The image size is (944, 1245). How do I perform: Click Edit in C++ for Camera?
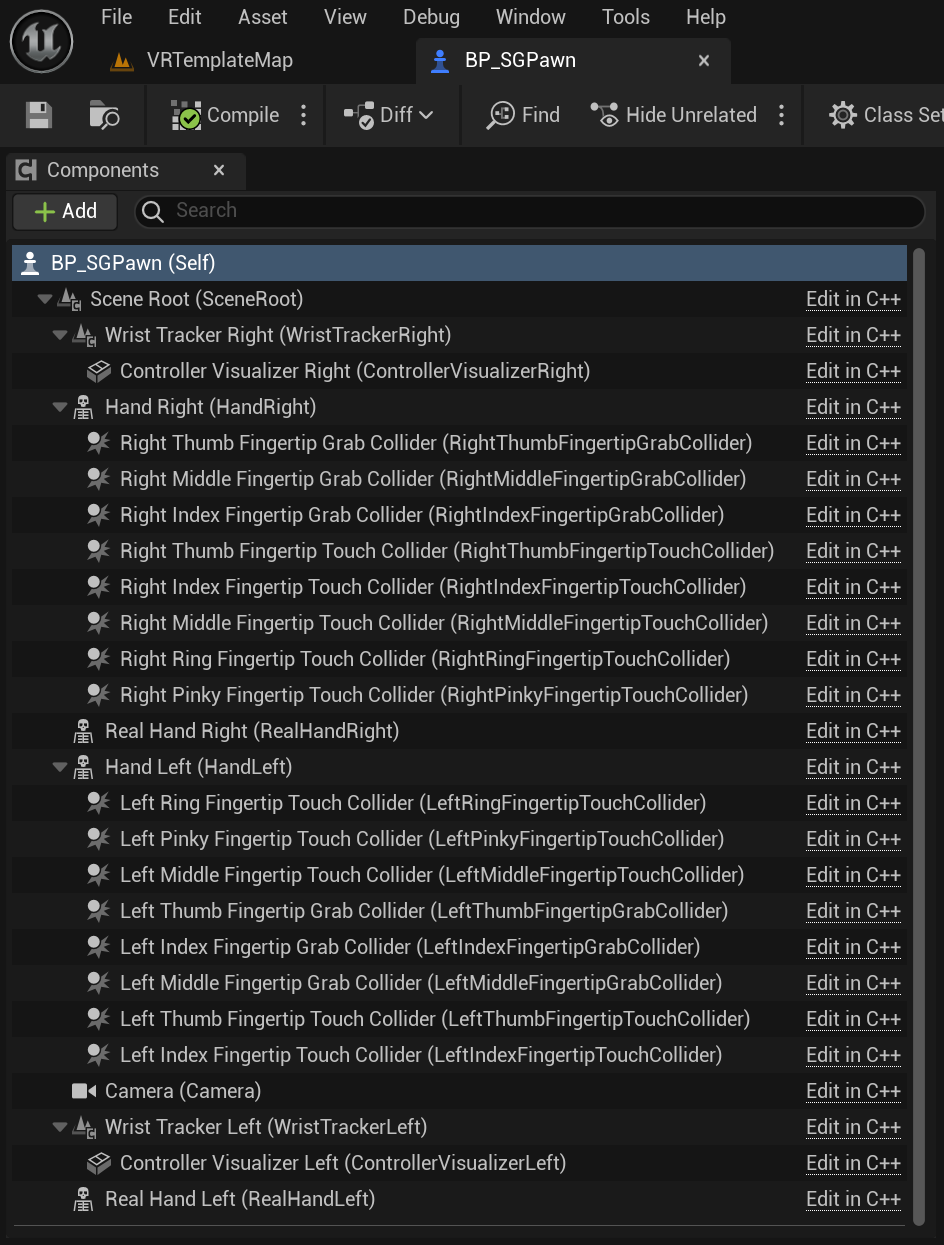point(853,1091)
